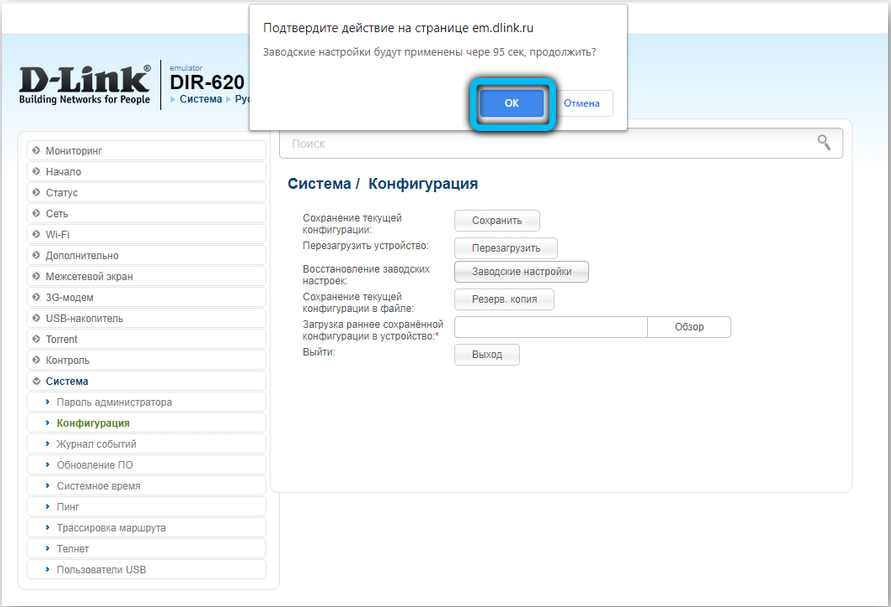Open Трассировка маршрута submenu item

point(146,528)
